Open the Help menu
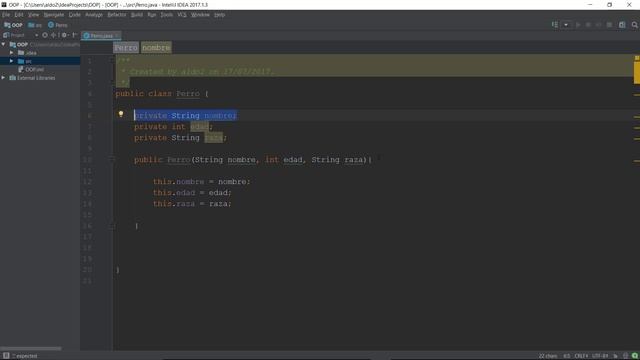This screenshot has height=360, width=640. point(220,15)
